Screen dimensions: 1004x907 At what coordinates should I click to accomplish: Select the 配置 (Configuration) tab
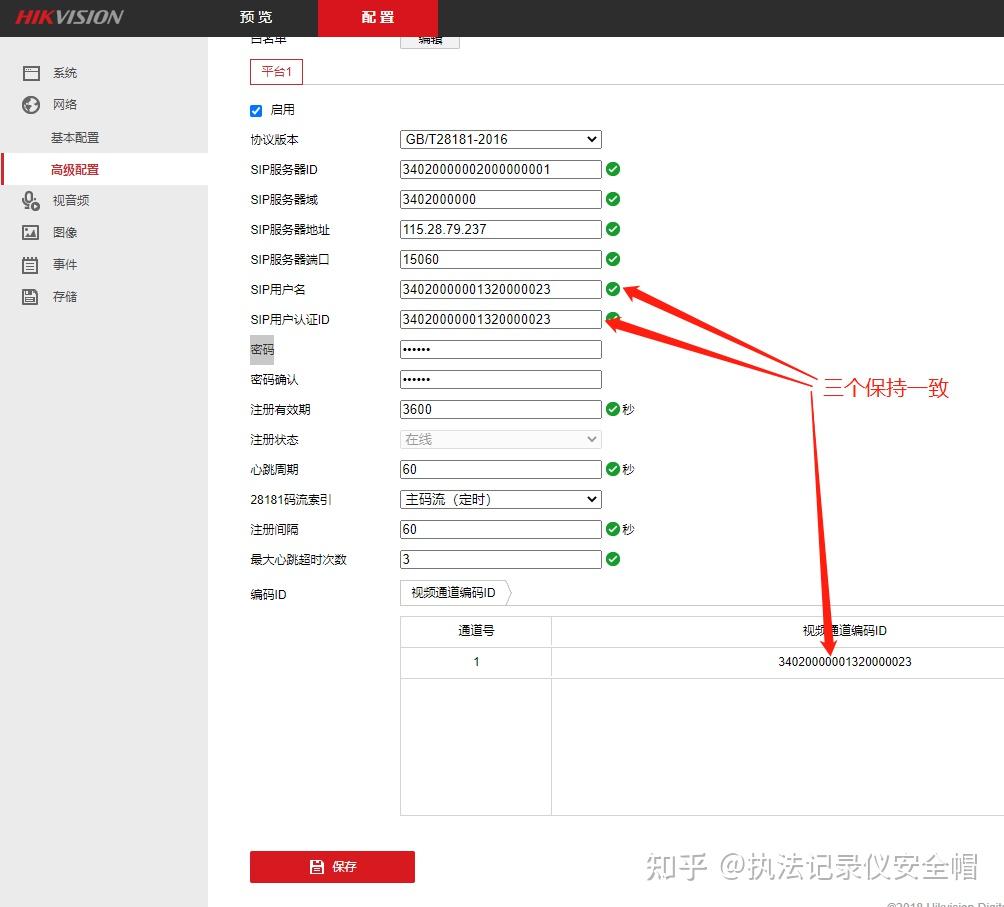pyautogui.click(x=377, y=17)
